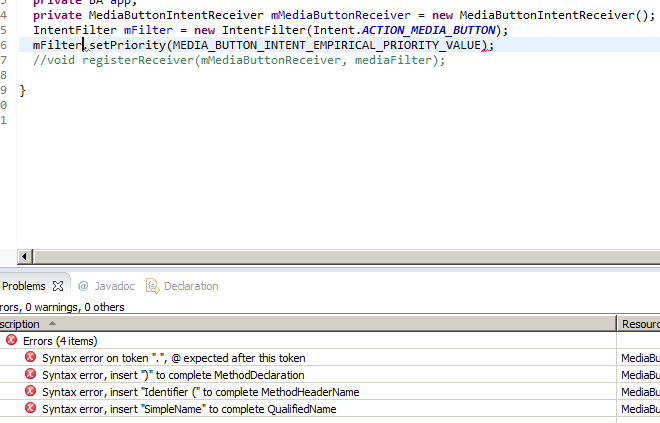Click the Resource column header
This screenshot has width=660, height=423.
click(x=639, y=324)
